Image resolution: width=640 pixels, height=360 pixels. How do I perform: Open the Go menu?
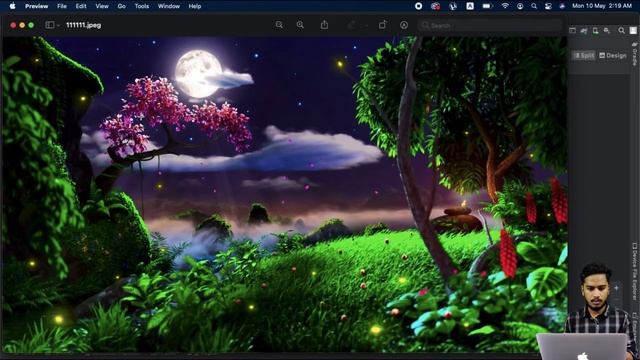[x=121, y=6]
